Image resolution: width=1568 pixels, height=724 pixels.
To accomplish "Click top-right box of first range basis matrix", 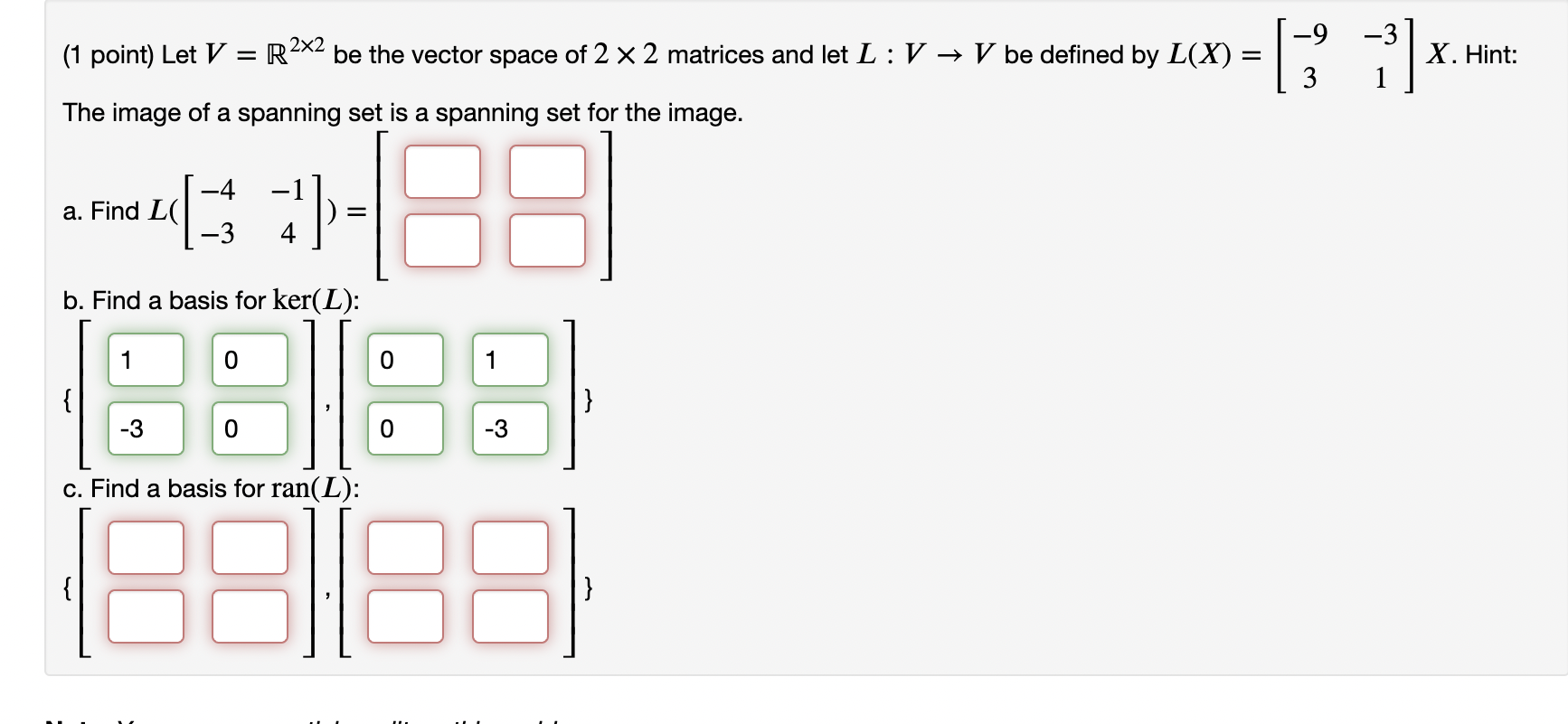I will pyautogui.click(x=249, y=547).
